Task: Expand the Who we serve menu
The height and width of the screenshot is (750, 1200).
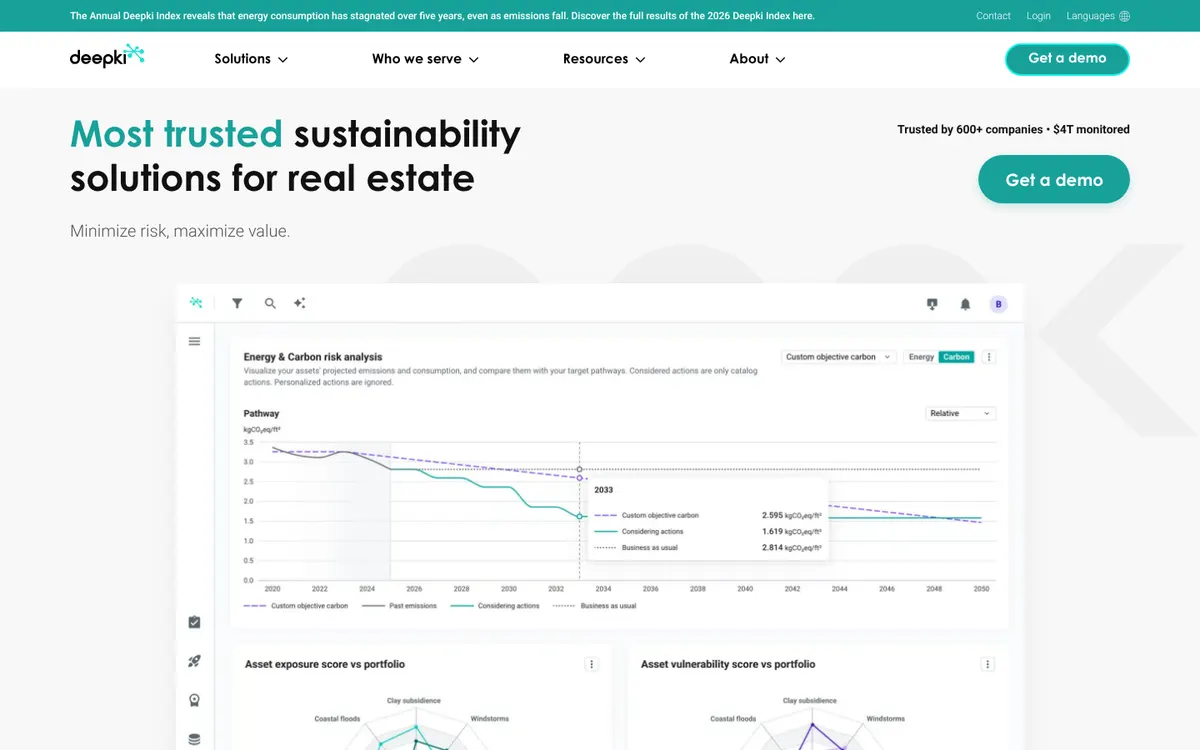Action: (x=425, y=59)
